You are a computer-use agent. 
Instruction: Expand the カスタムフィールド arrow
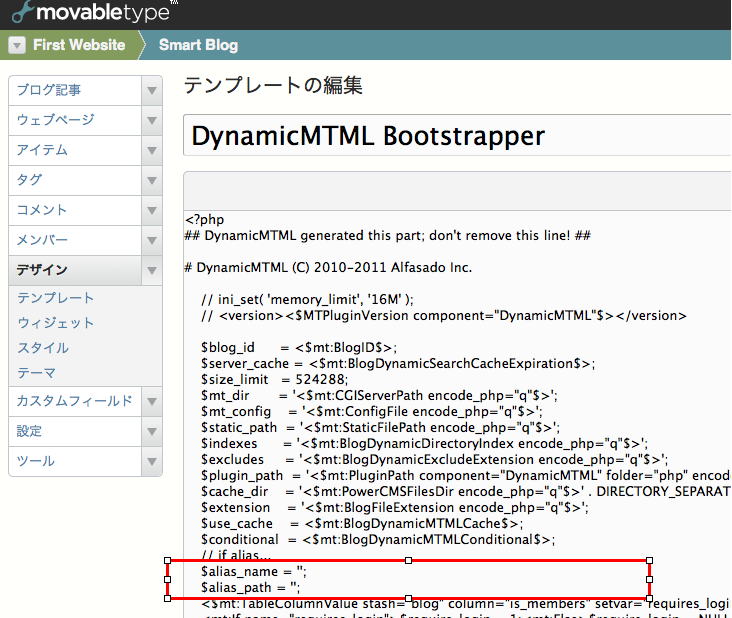[x=152, y=401]
